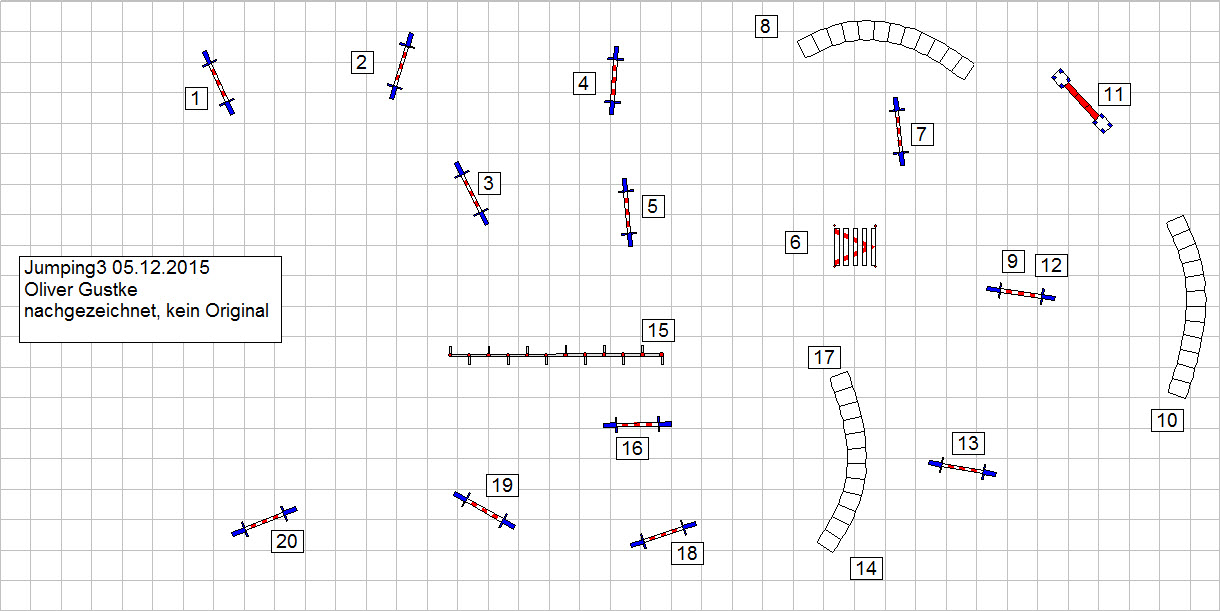Click the jump hurdle beside label 2
This screenshot has width=1220, height=611.
(x=401, y=65)
